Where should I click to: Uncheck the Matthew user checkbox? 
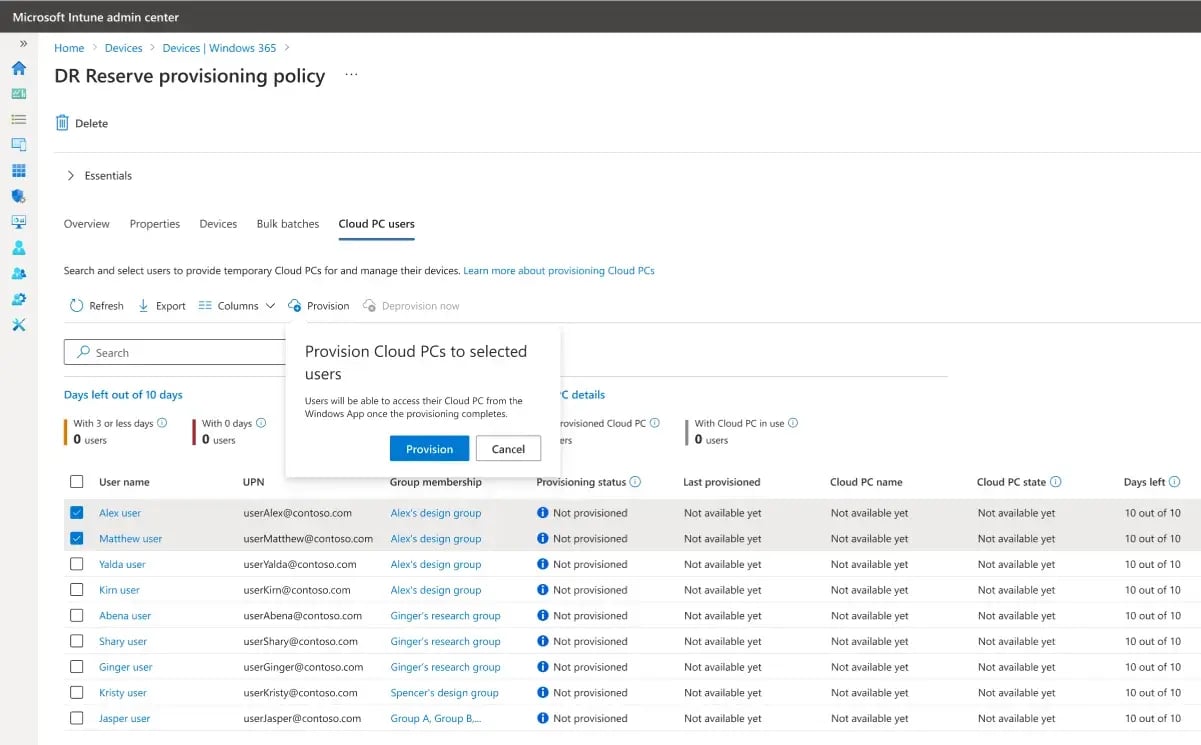(77, 538)
